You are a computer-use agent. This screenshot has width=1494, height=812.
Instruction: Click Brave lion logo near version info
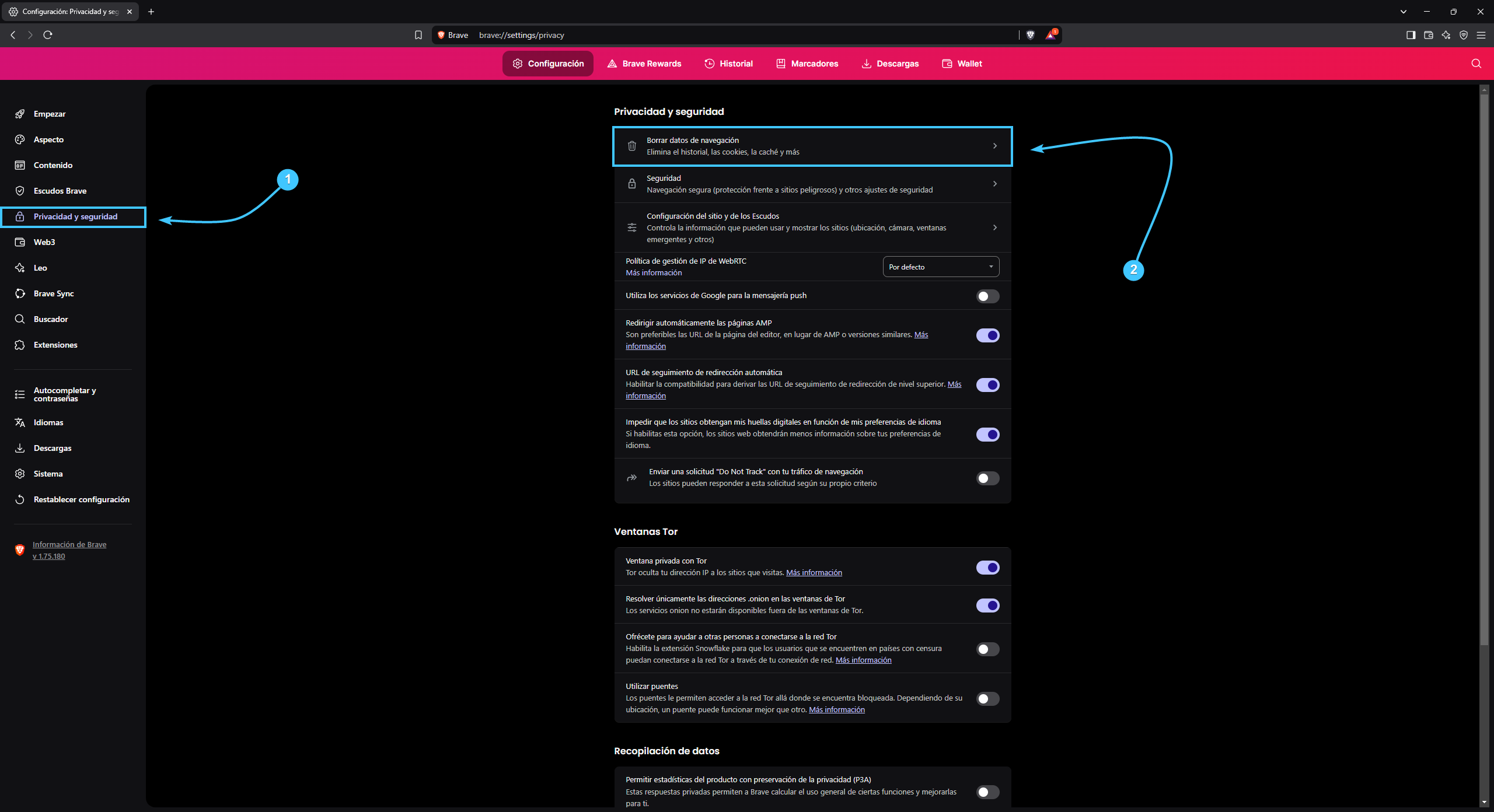20,550
